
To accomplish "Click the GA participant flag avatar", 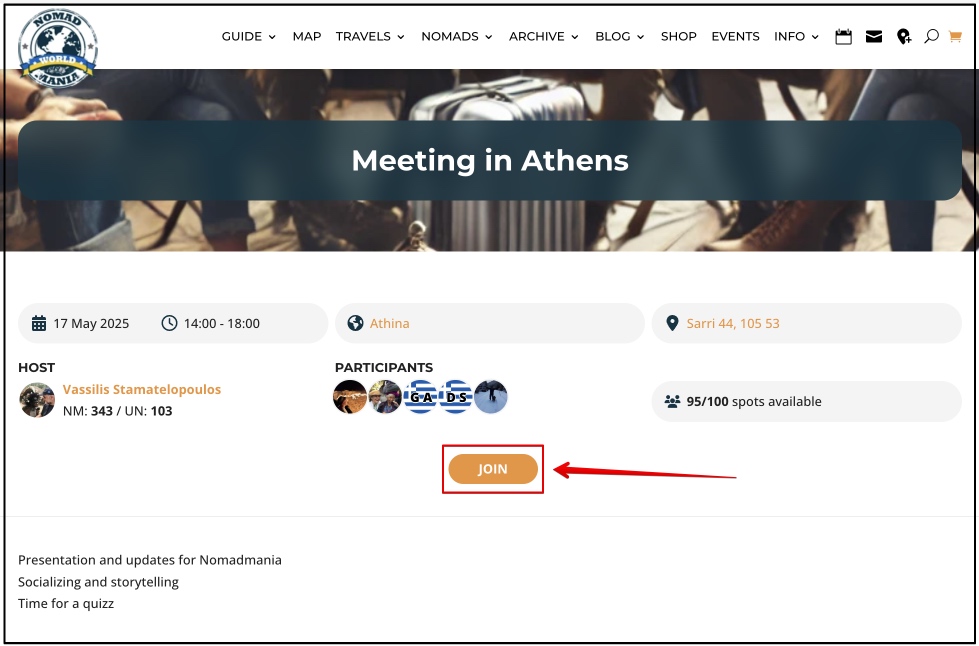I will 420,397.
